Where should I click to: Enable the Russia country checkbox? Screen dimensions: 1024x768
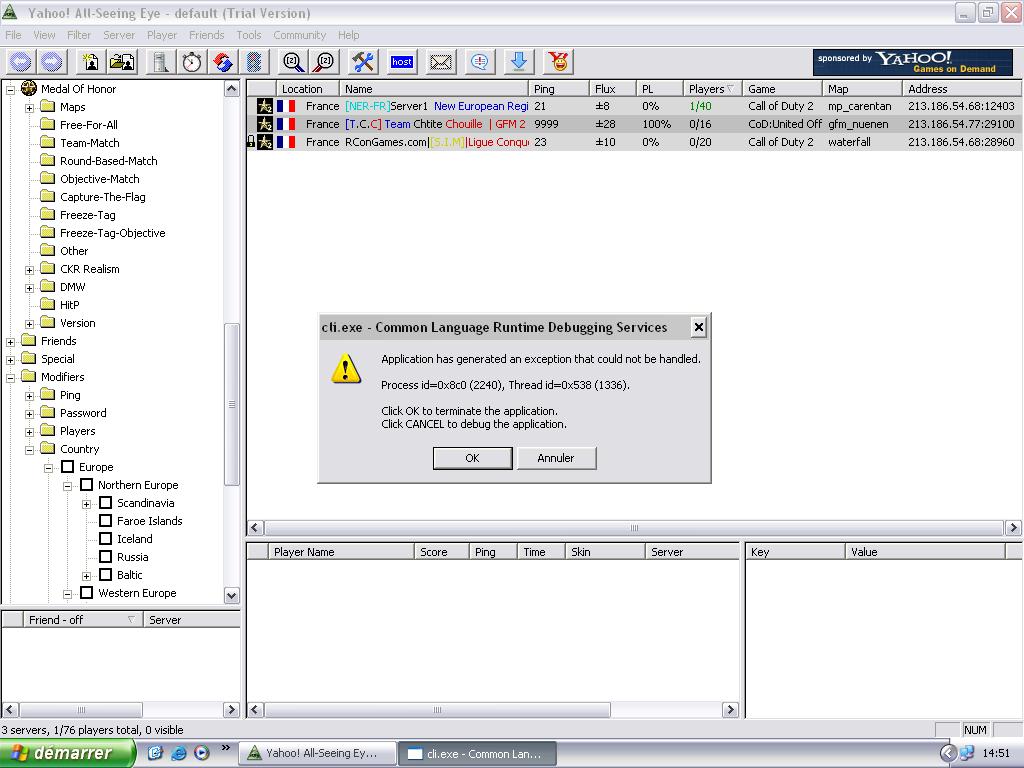pyautogui.click(x=106, y=557)
